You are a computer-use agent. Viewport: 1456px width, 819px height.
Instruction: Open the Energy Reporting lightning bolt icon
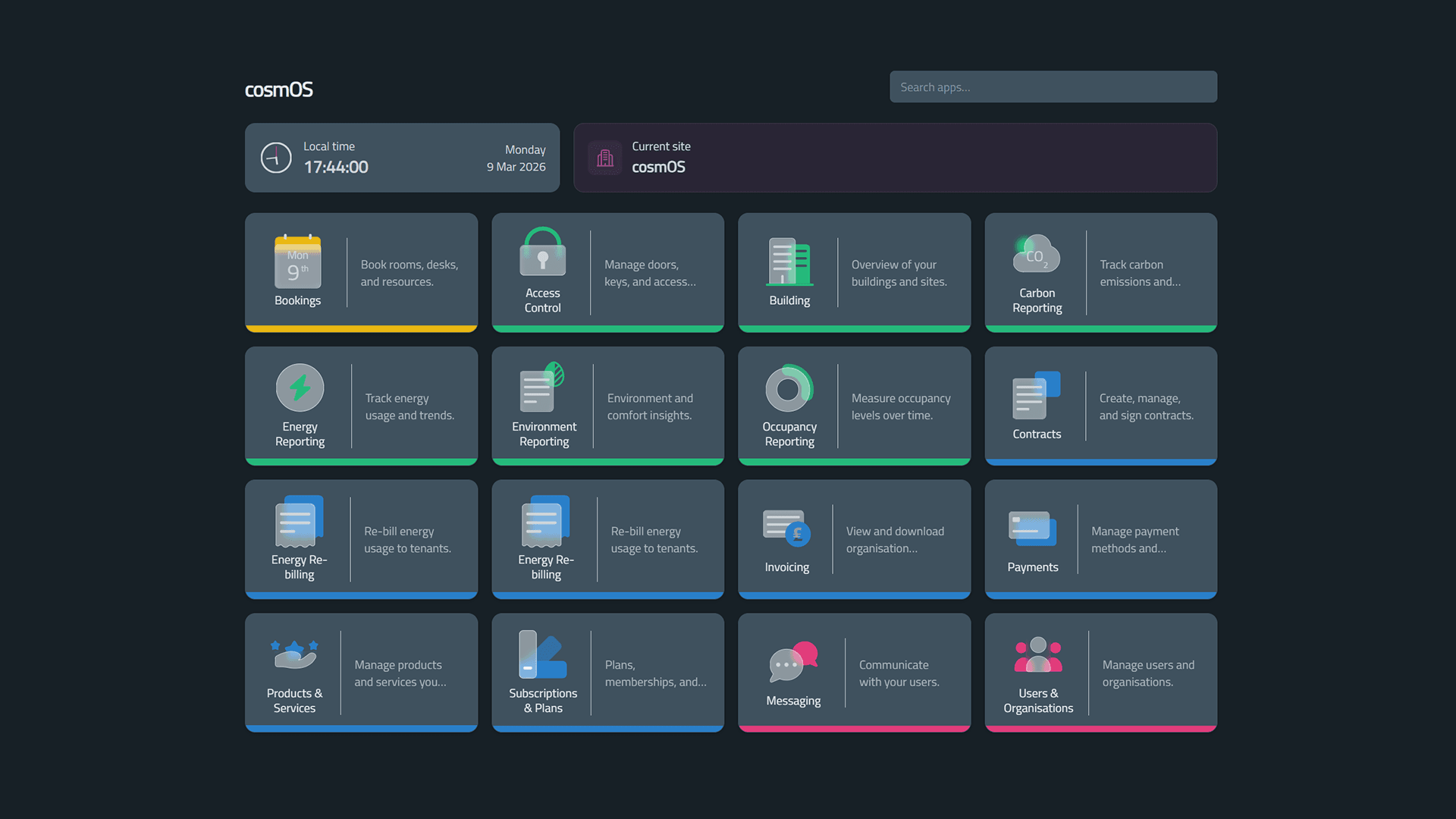pyautogui.click(x=300, y=388)
